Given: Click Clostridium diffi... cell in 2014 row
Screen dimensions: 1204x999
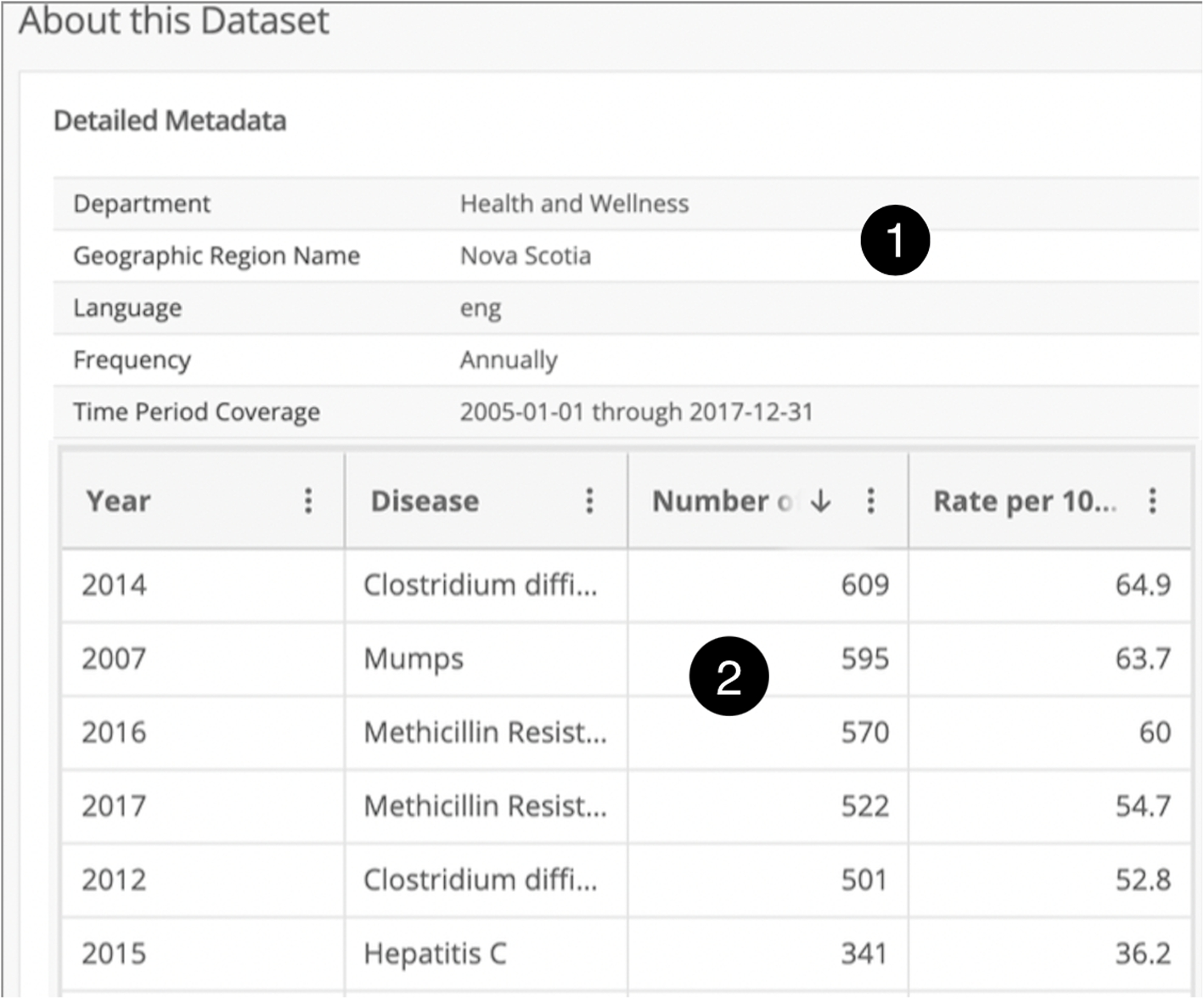Looking at the screenshot, I should [486, 585].
